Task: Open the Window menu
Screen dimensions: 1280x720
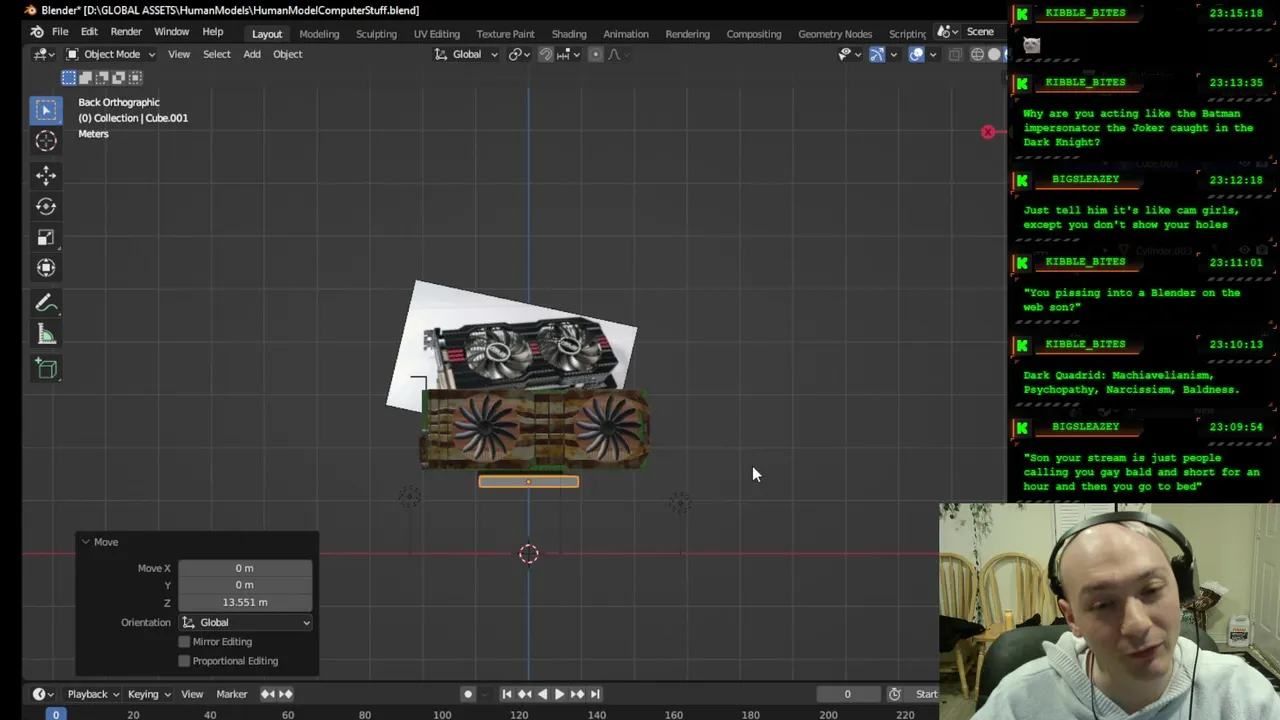Action: coord(171,32)
